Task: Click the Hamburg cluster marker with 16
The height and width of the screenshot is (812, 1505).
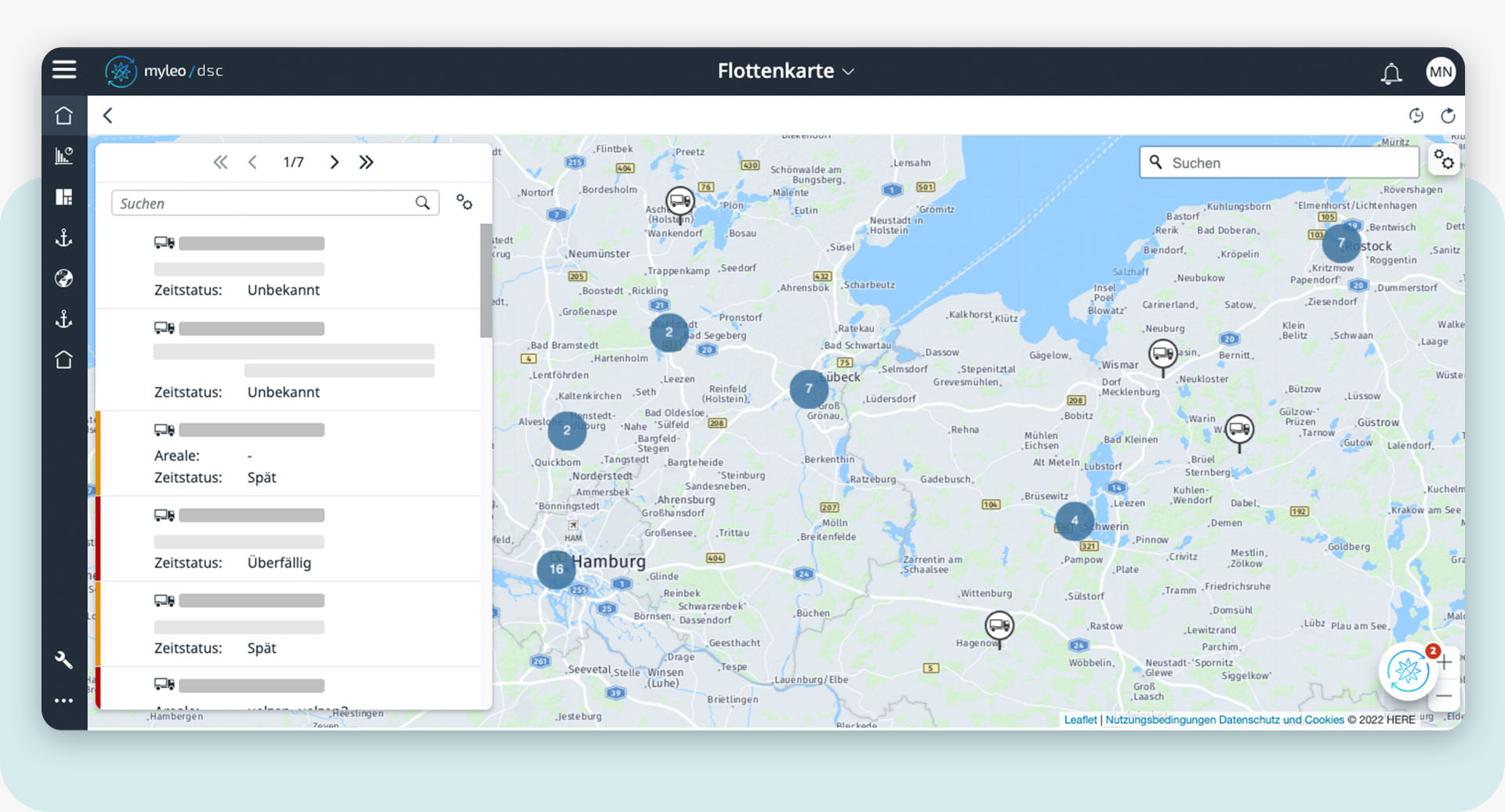Action: click(556, 569)
